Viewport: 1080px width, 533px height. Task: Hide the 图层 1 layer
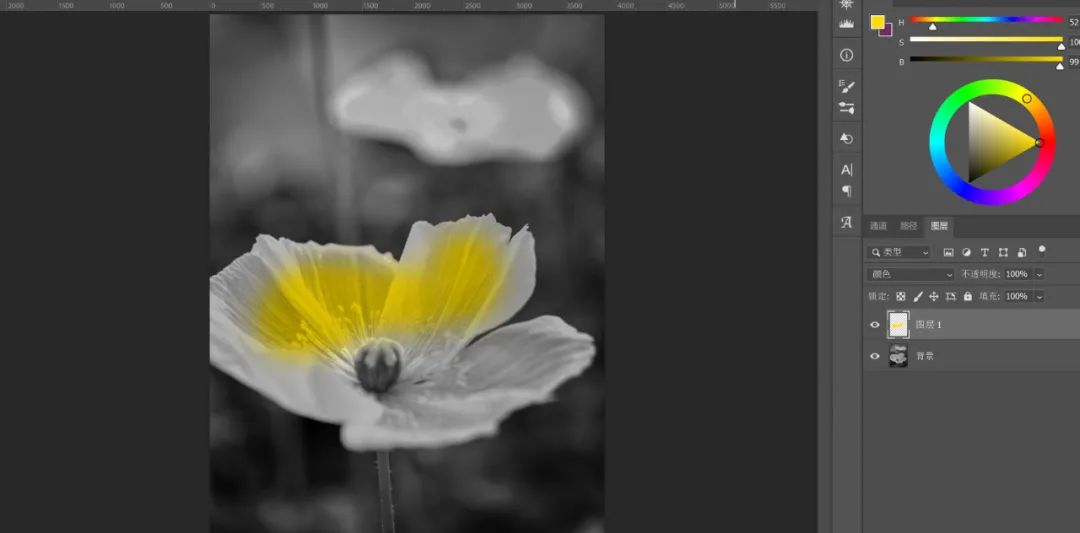coord(875,325)
